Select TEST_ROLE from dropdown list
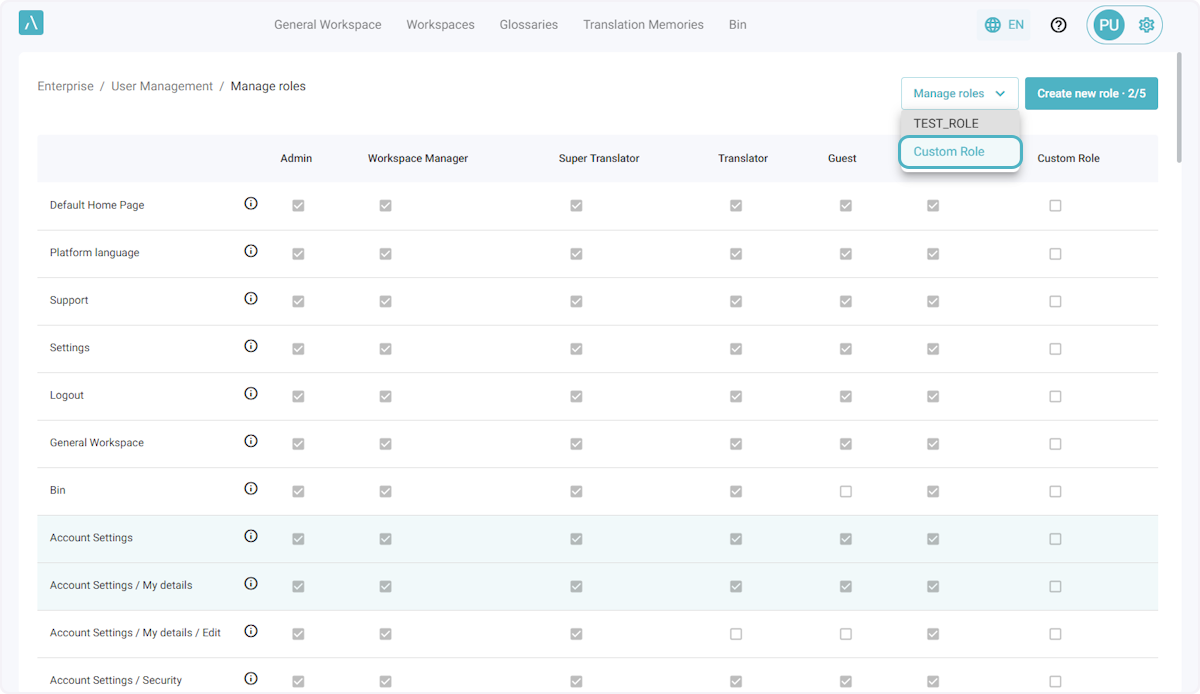 (946, 123)
